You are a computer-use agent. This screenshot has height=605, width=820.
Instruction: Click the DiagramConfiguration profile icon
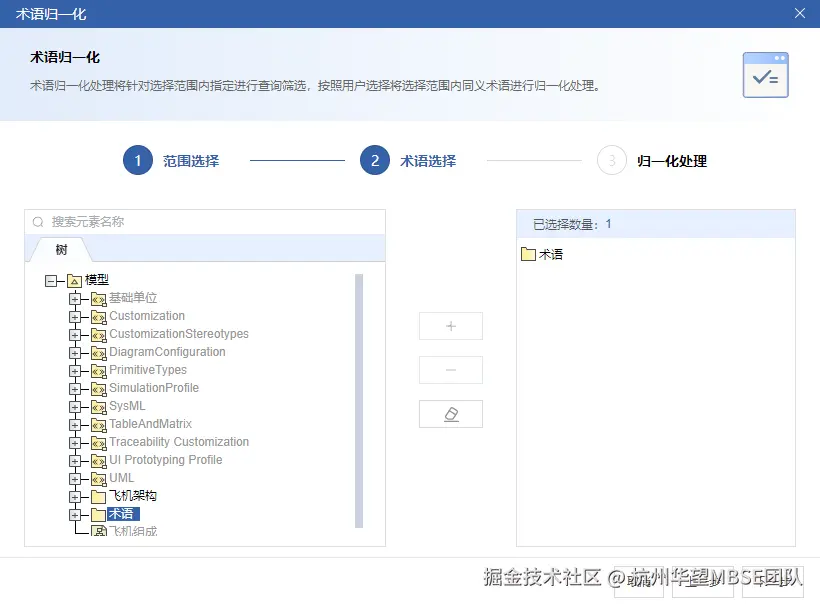98,353
